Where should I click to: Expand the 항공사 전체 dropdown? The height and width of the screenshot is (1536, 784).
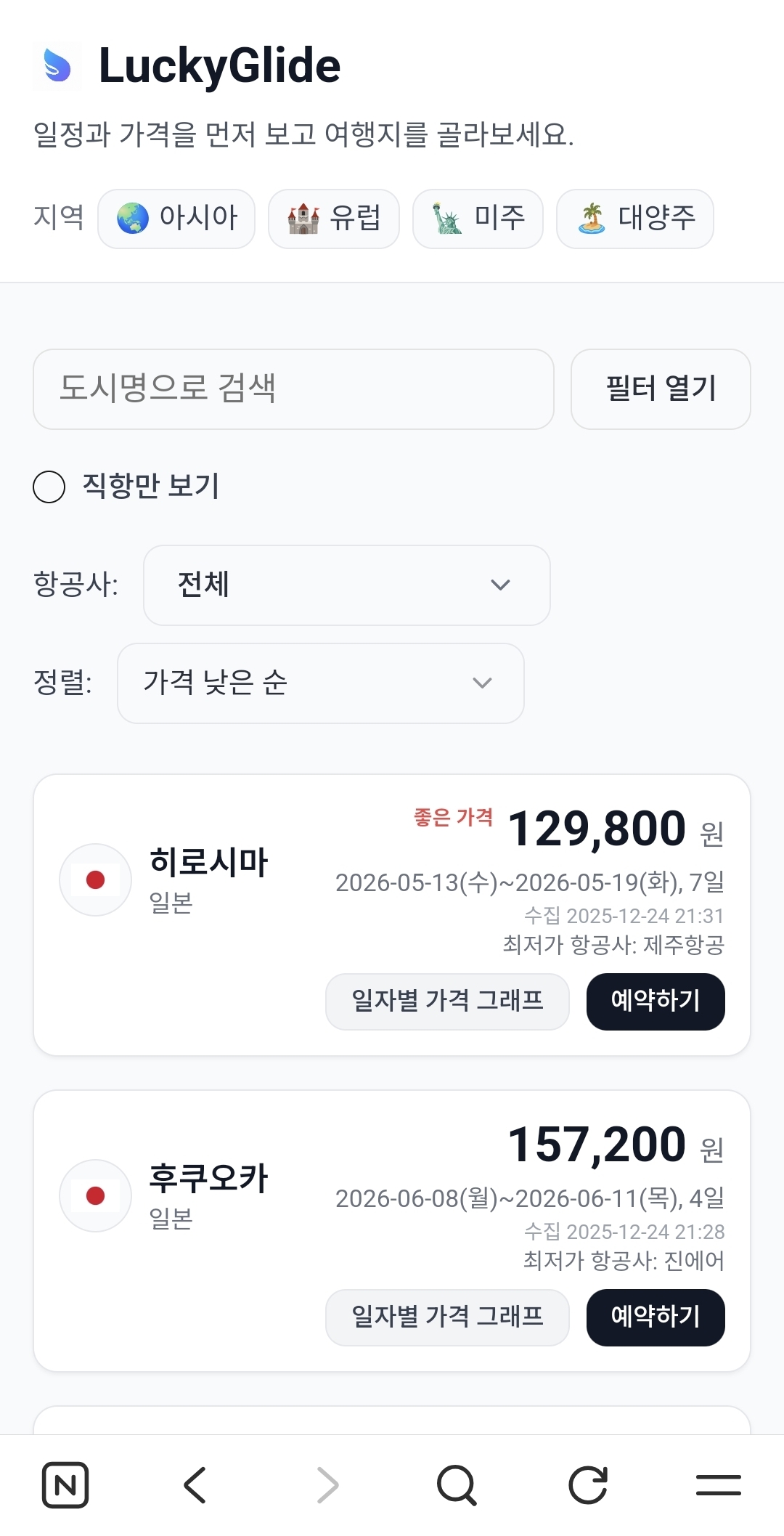[x=346, y=585]
